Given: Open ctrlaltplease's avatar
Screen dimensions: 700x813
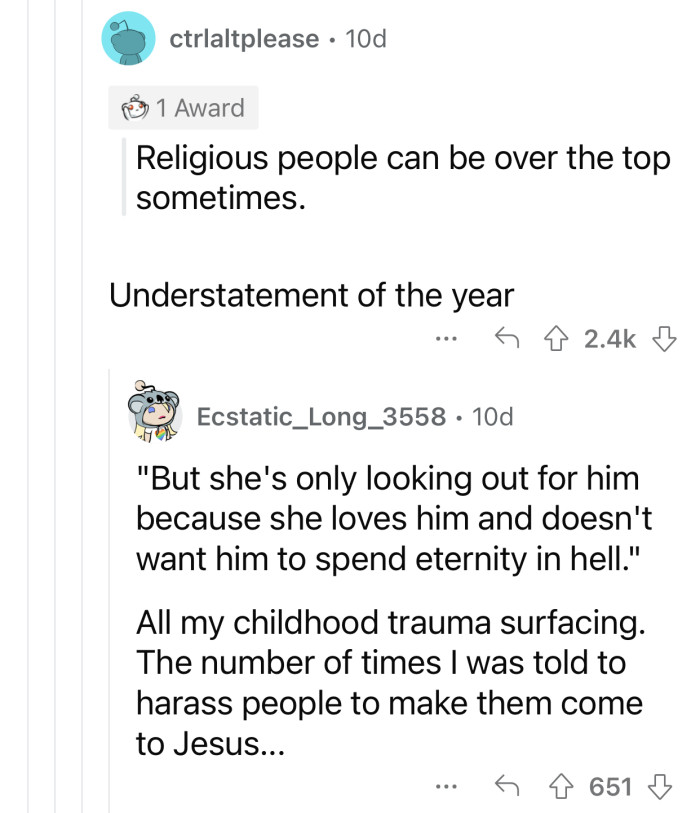Looking at the screenshot, I should point(127,39).
